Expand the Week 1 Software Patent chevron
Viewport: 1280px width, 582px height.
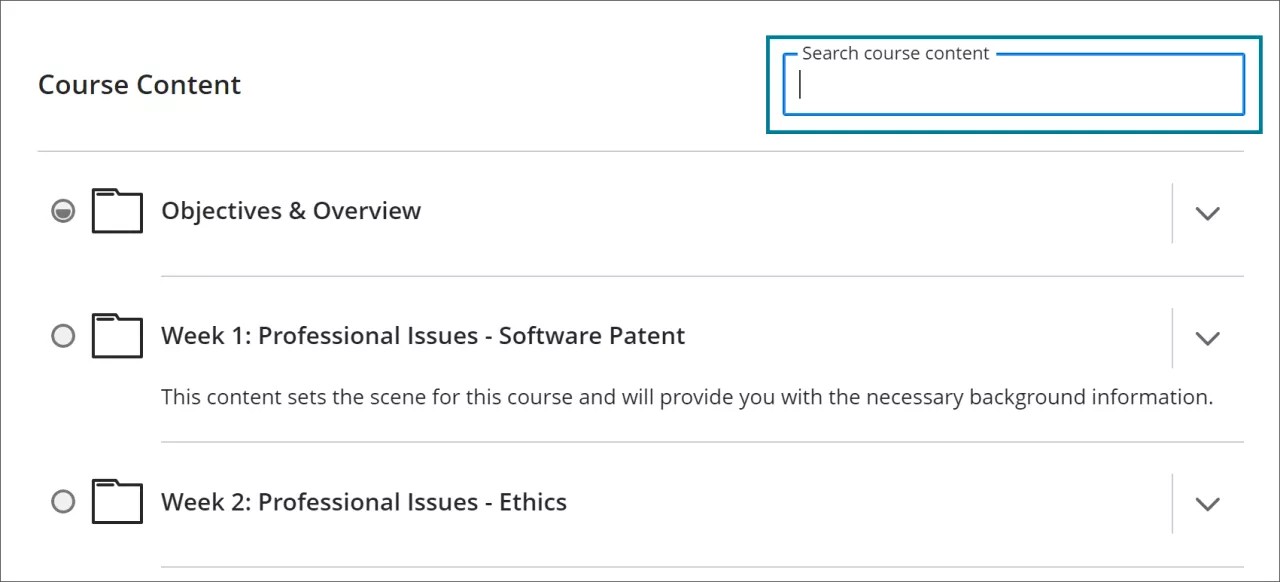coord(1208,339)
